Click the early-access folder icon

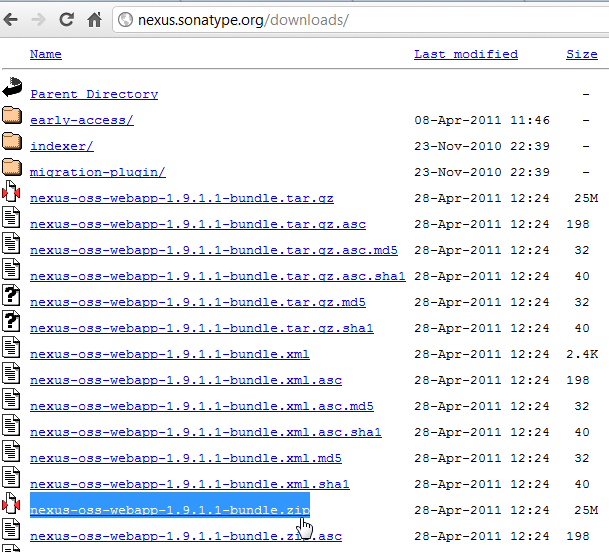point(12,115)
